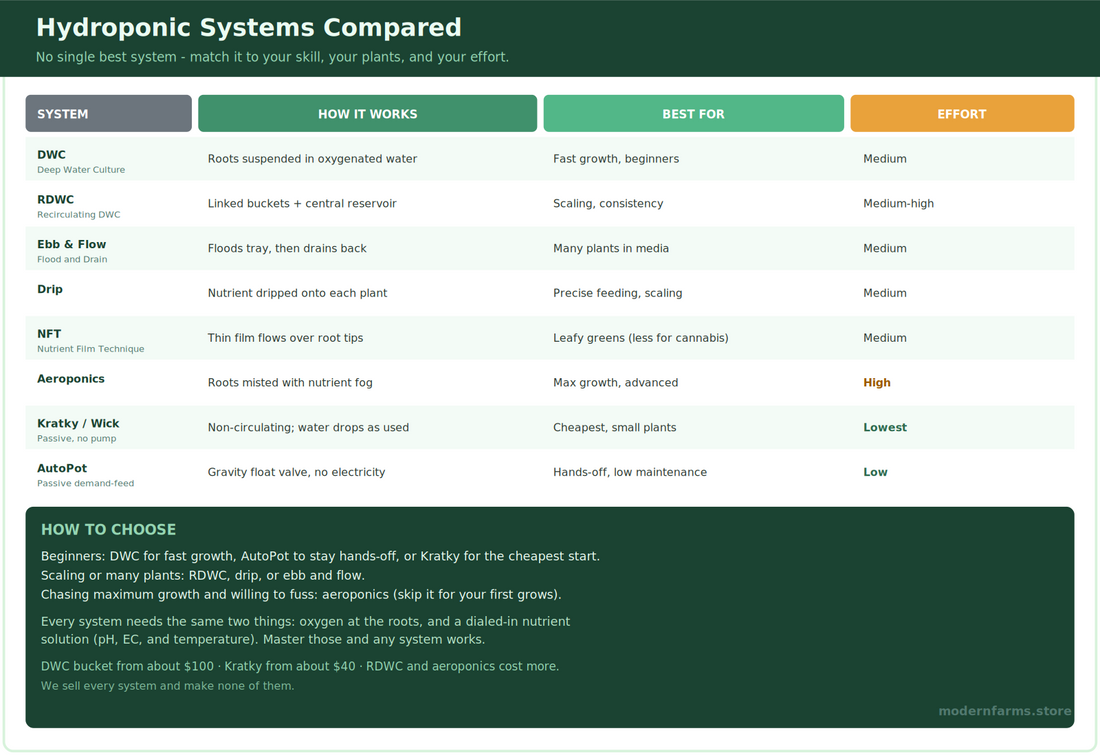The height and width of the screenshot is (755, 1100).
Task: Select the Drip system name
Action: (x=50, y=289)
